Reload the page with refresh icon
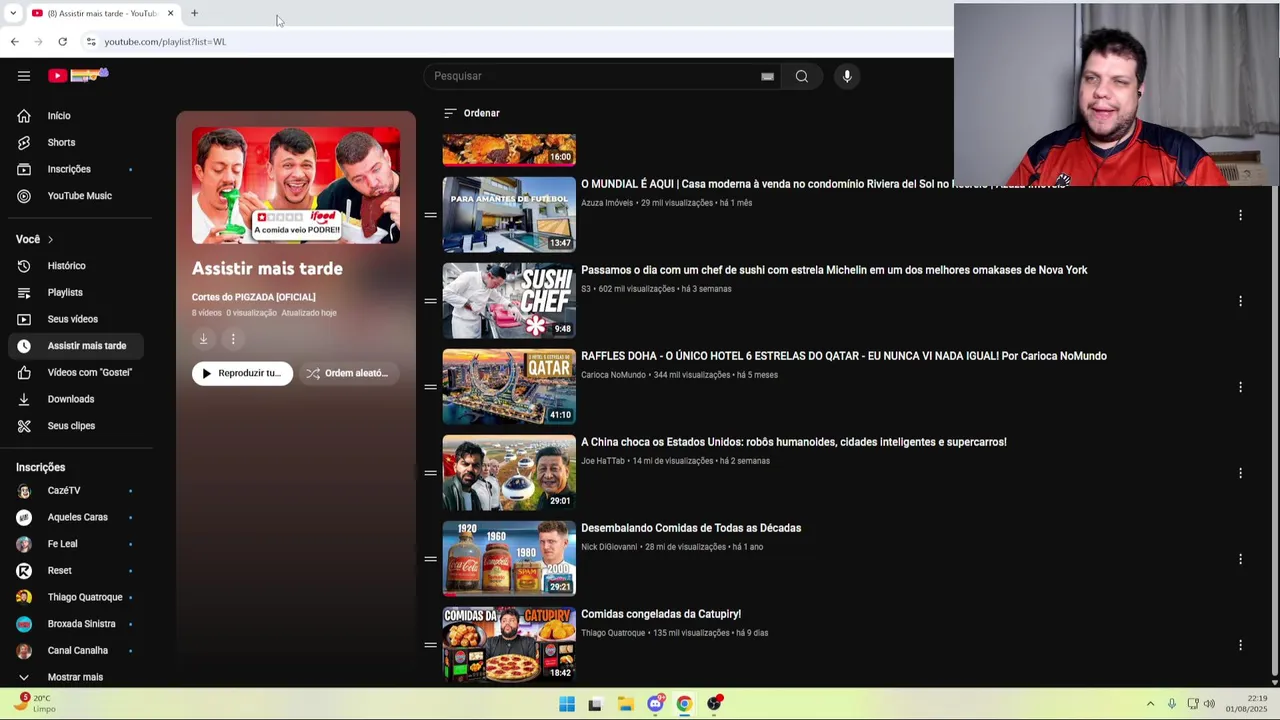1280x720 pixels. click(62, 41)
